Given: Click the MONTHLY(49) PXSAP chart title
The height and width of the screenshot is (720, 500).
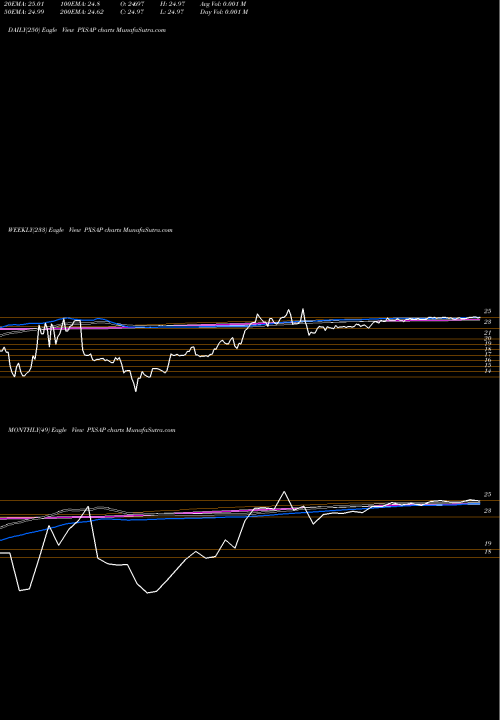Looking at the screenshot, I should (91, 430).
